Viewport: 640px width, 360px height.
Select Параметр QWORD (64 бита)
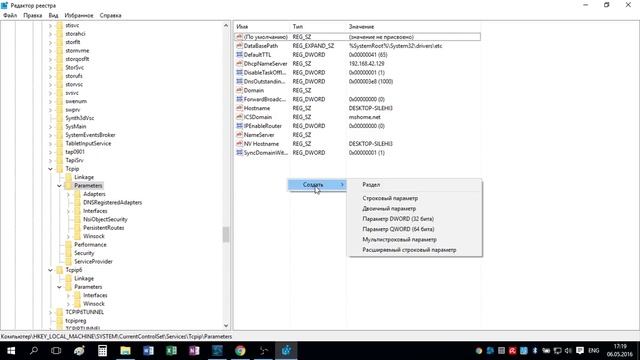click(x=398, y=229)
